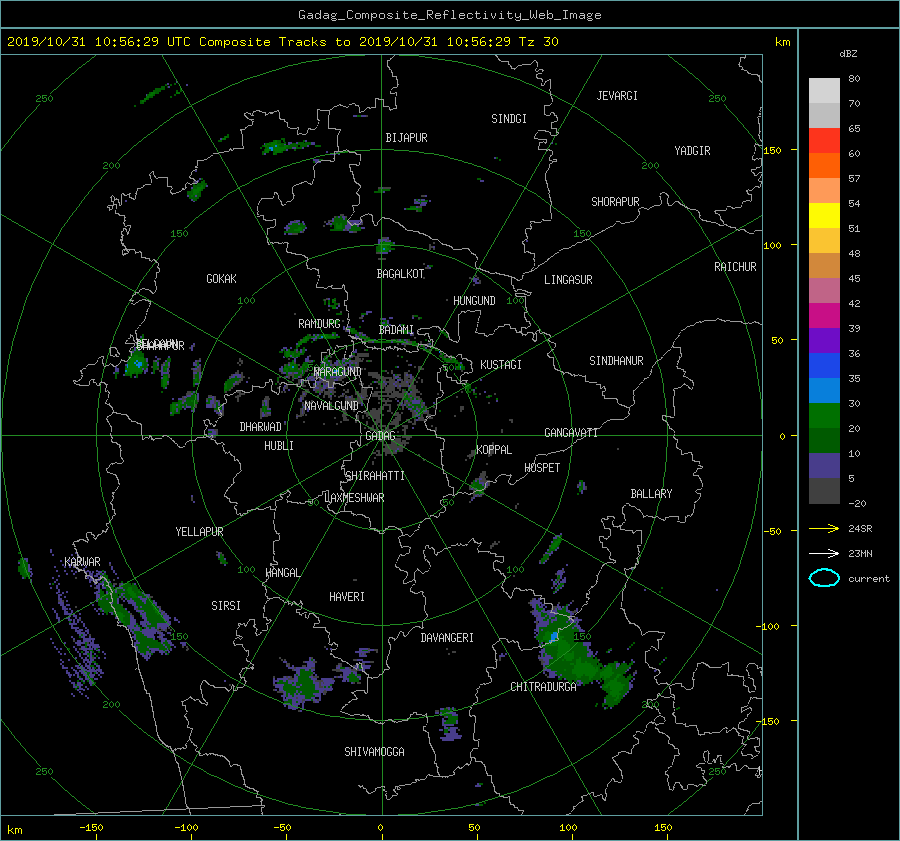This screenshot has width=900, height=841.
Task: Click the BAGALKOT city label
Action: [x=400, y=274]
